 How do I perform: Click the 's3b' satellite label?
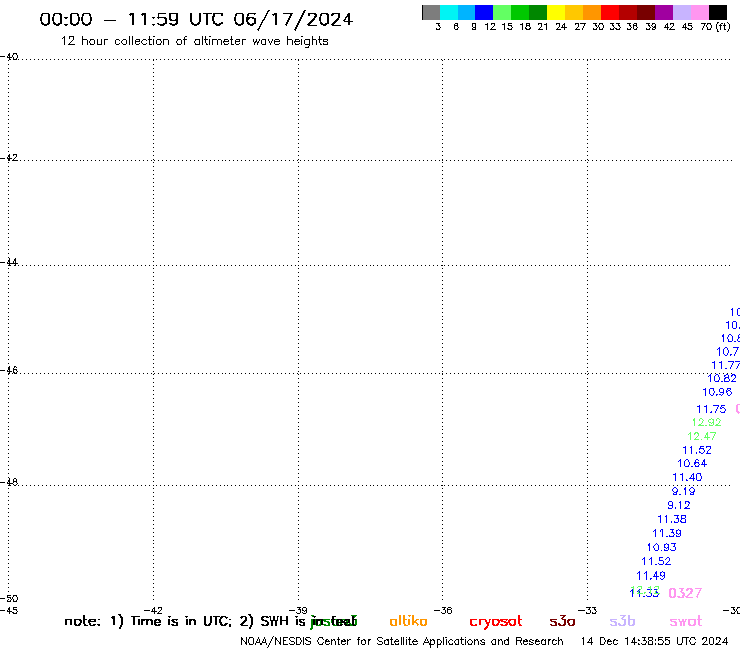point(622,621)
